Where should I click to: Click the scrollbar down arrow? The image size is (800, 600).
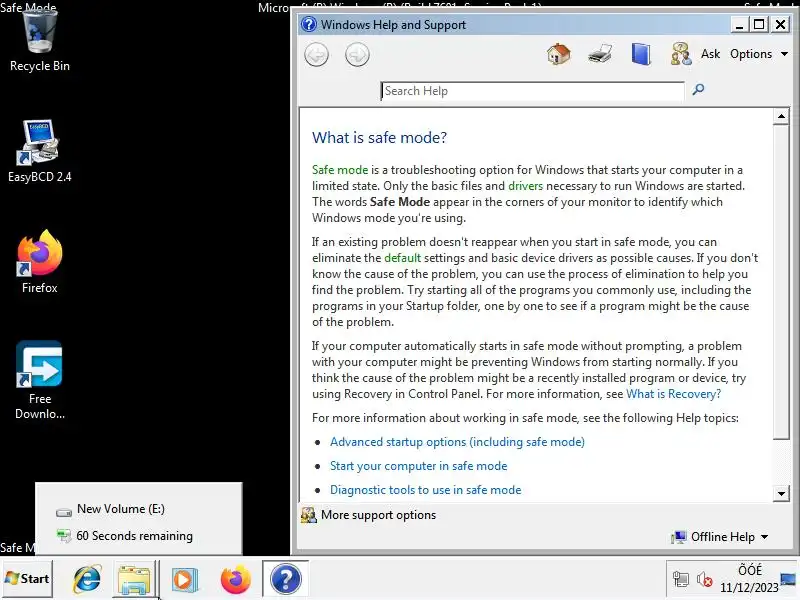point(781,493)
